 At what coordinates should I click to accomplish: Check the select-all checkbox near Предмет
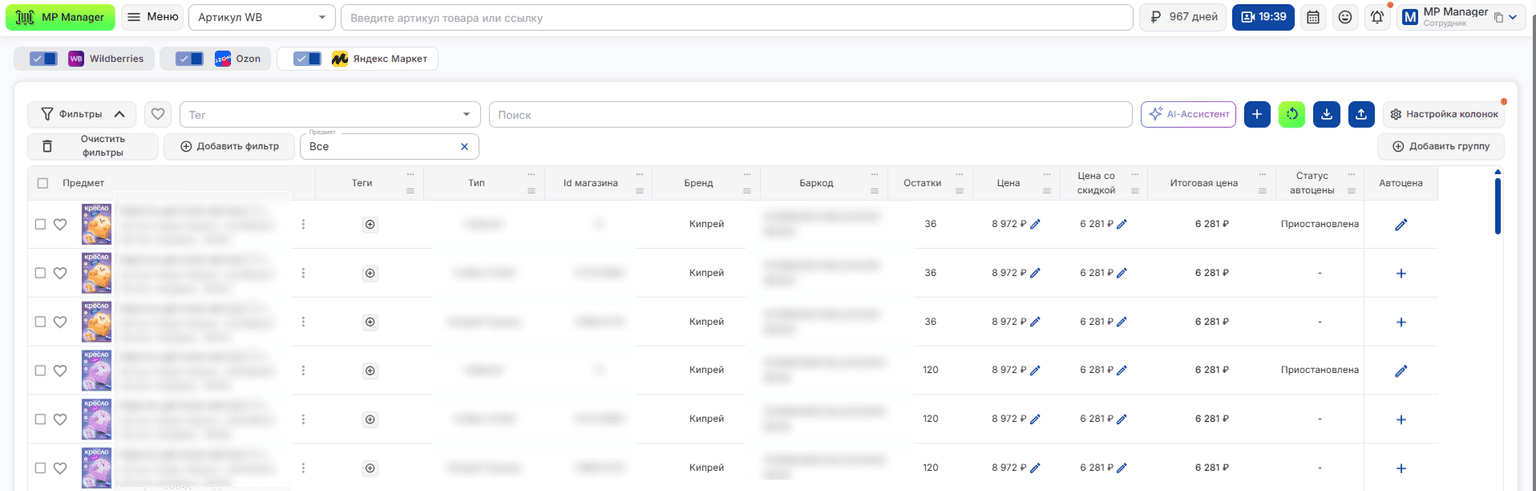pyautogui.click(x=42, y=183)
